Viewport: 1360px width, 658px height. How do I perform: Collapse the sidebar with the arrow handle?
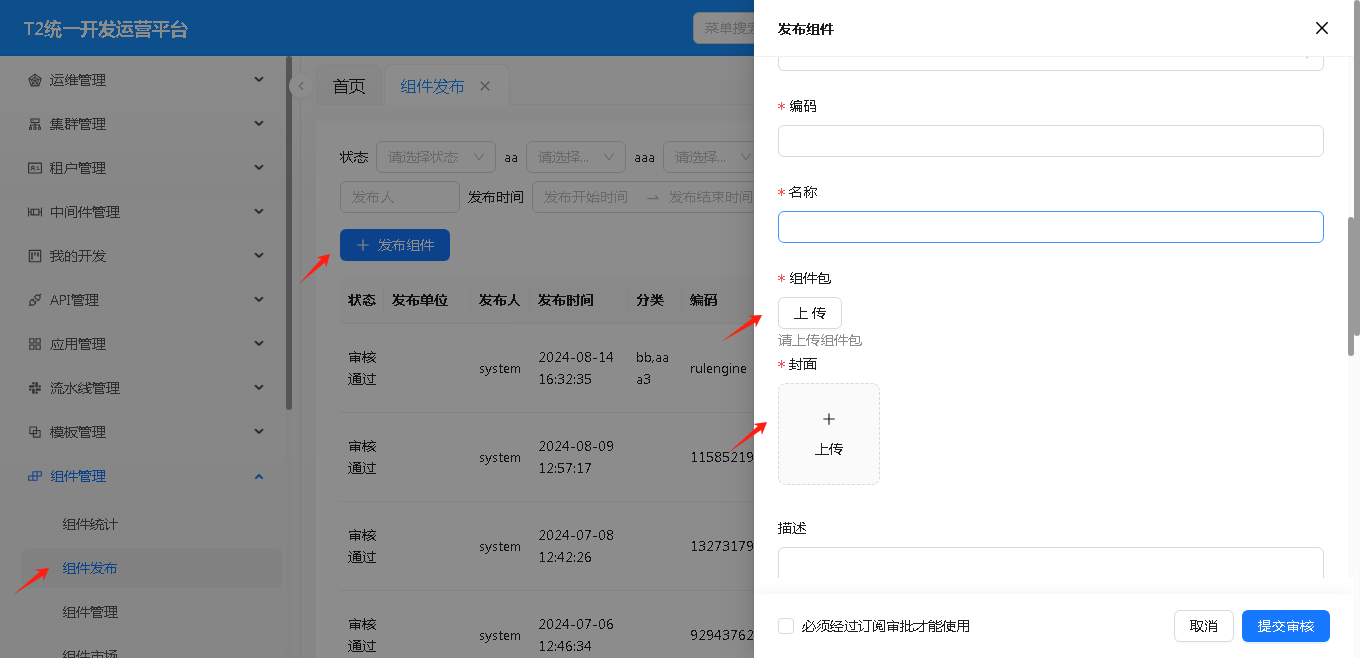click(x=300, y=86)
